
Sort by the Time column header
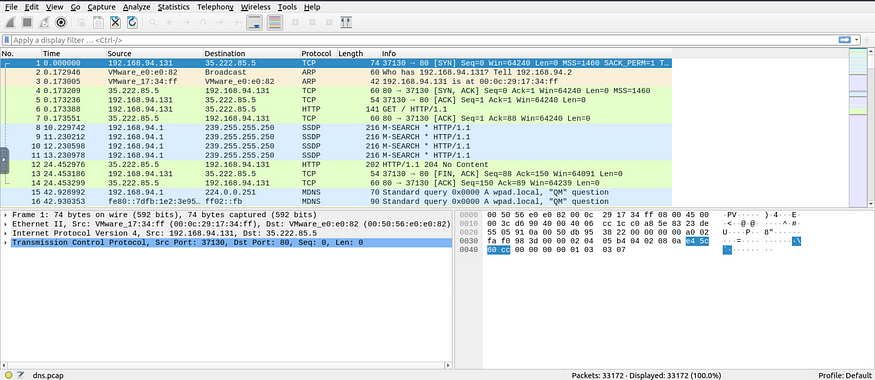coord(74,54)
